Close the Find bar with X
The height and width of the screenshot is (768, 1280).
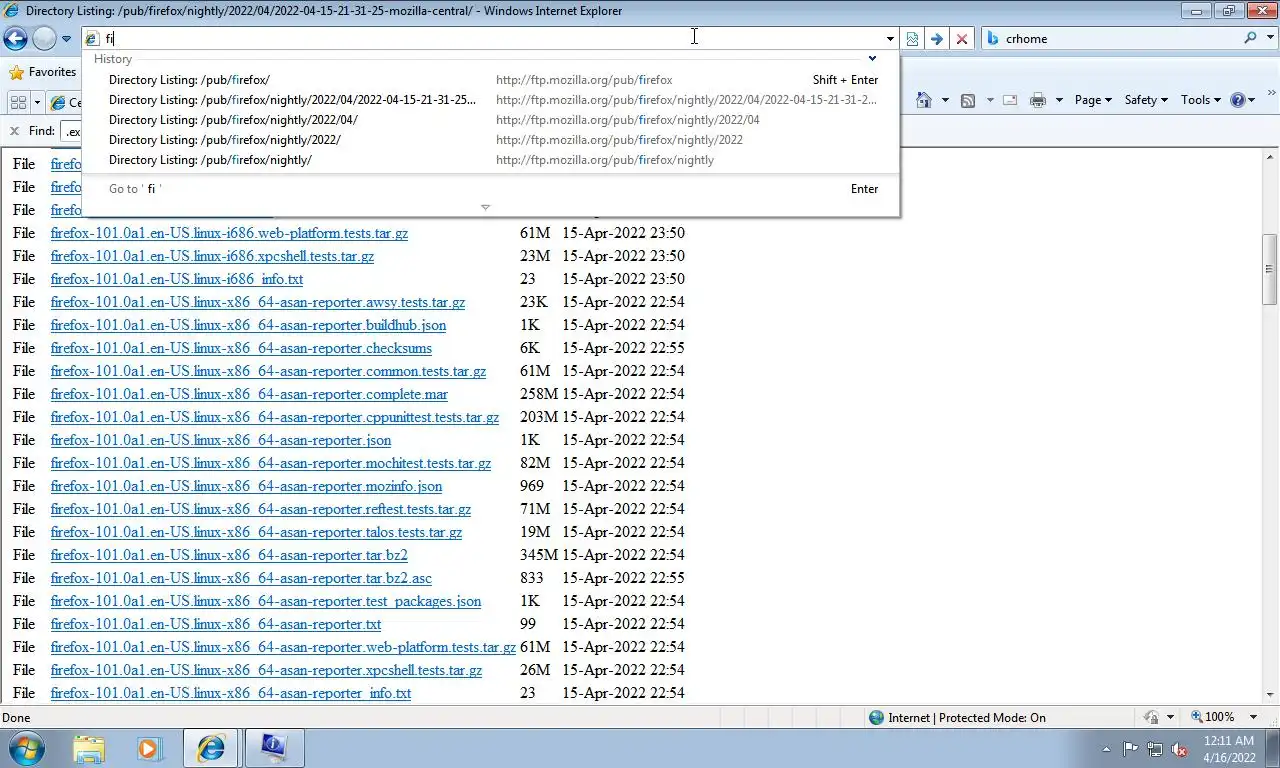coord(14,131)
